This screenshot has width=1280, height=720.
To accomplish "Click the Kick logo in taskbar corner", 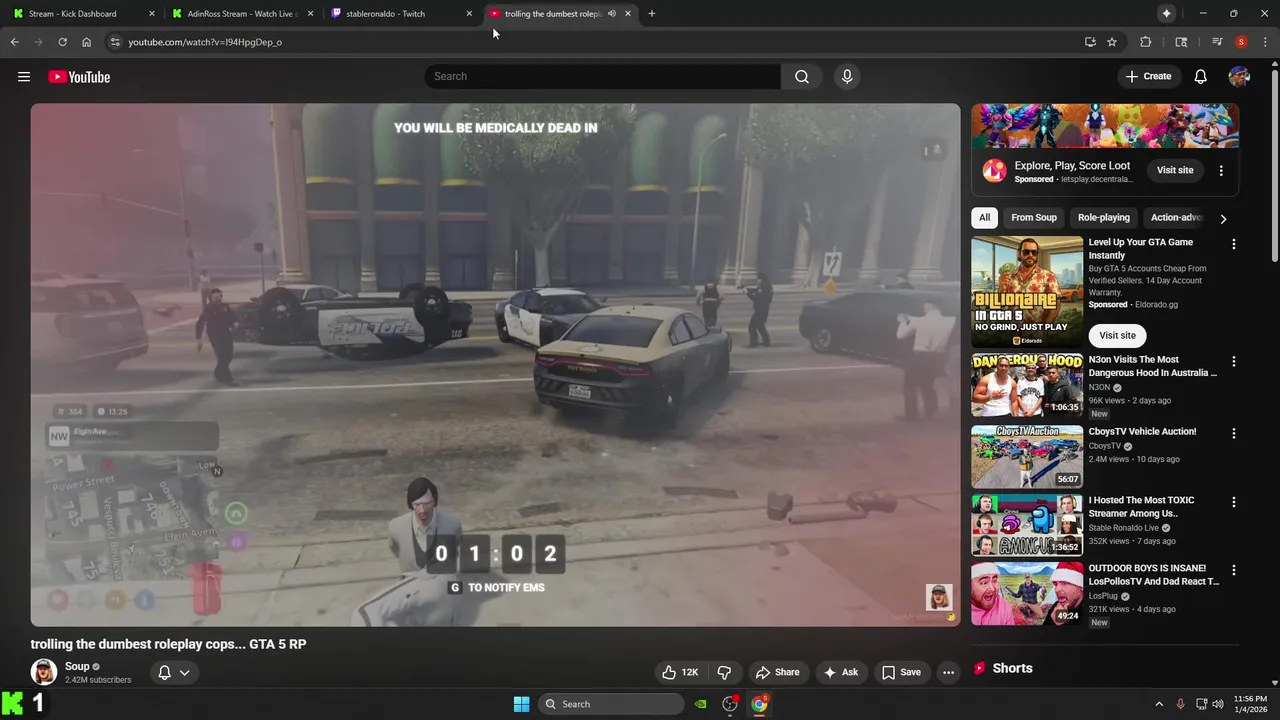I will point(12,704).
